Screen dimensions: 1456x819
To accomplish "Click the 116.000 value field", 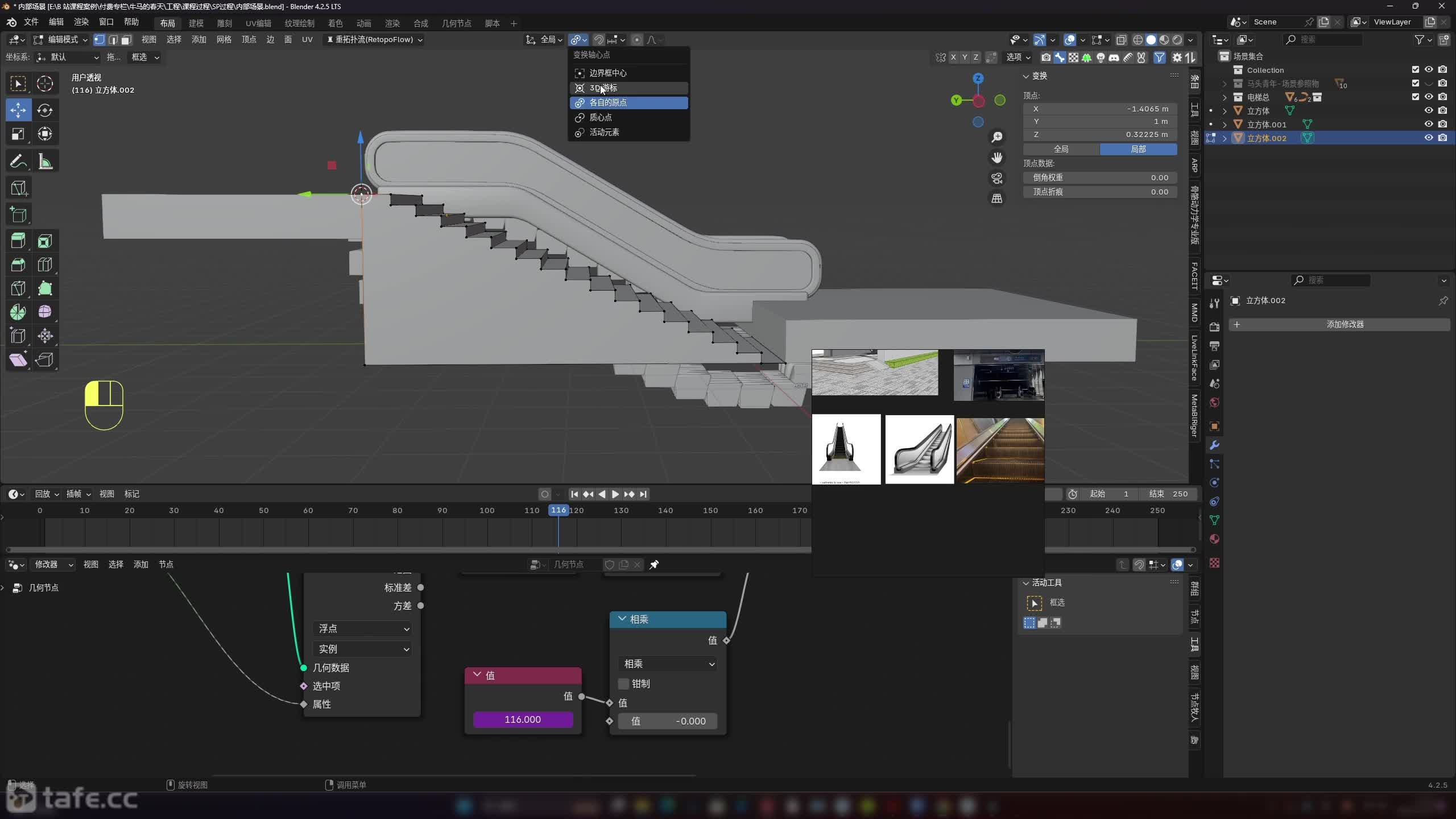I will click(522, 719).
